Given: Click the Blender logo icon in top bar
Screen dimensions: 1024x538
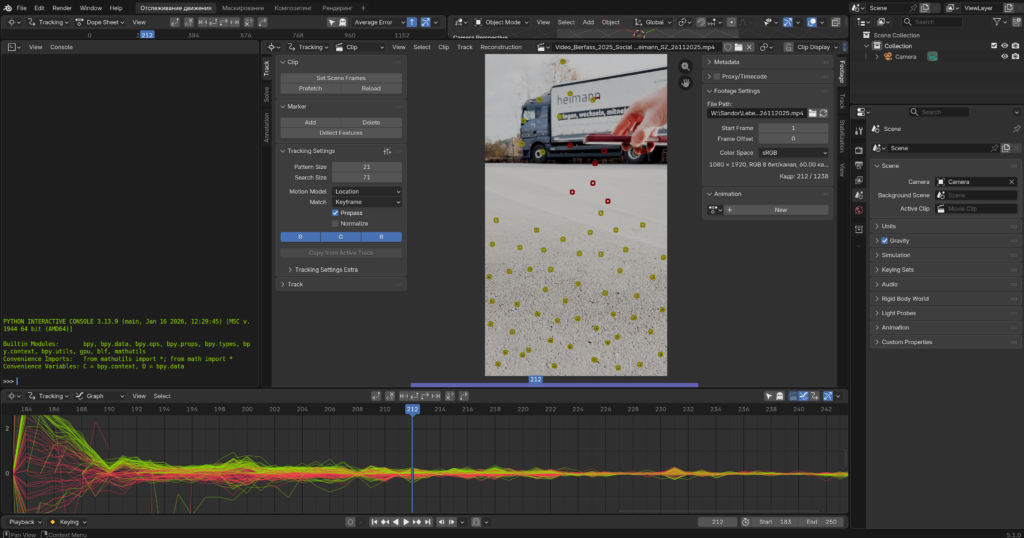Looking at the screenshot, I should click(x=7, y=8).
